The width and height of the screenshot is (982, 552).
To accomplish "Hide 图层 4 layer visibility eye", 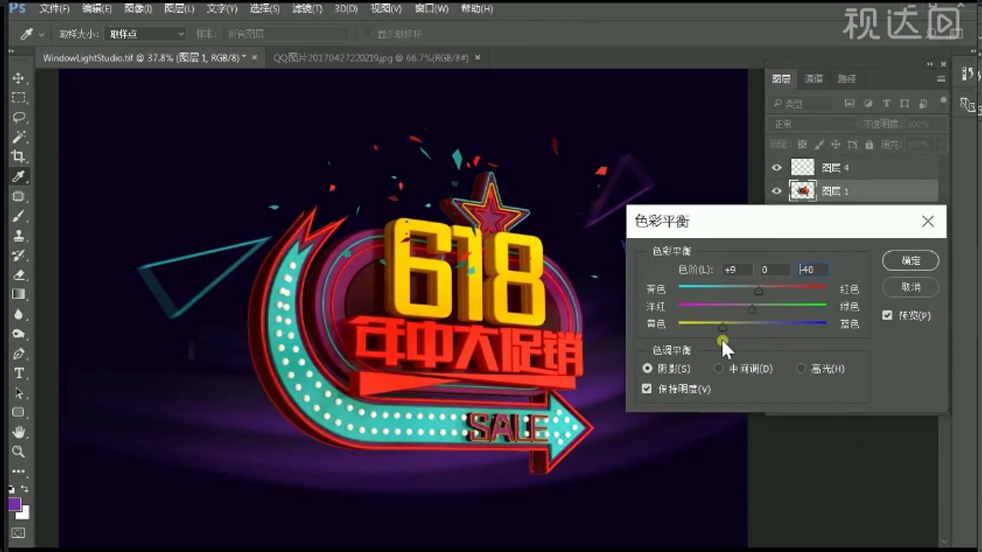I will tap(777, 167).
